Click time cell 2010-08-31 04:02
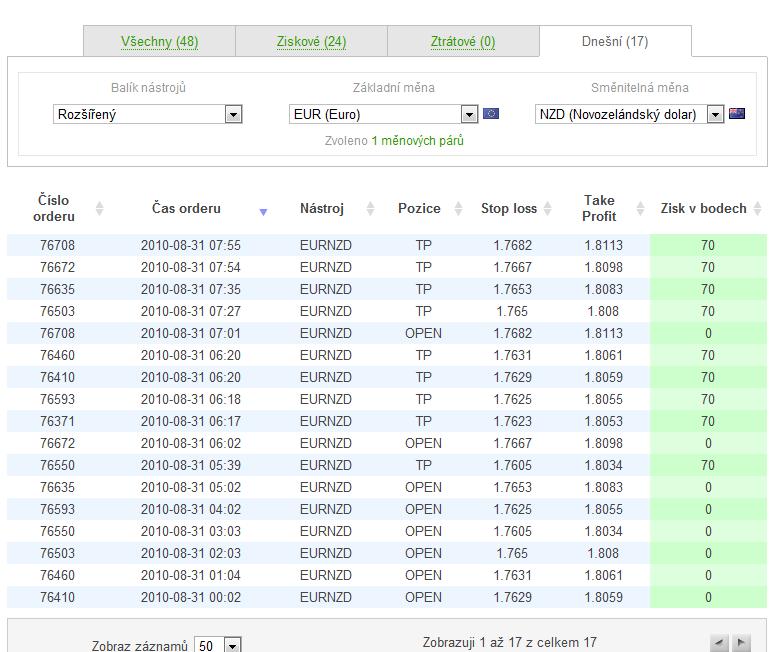Screen dimensions: 771x652 coord(191,509)
